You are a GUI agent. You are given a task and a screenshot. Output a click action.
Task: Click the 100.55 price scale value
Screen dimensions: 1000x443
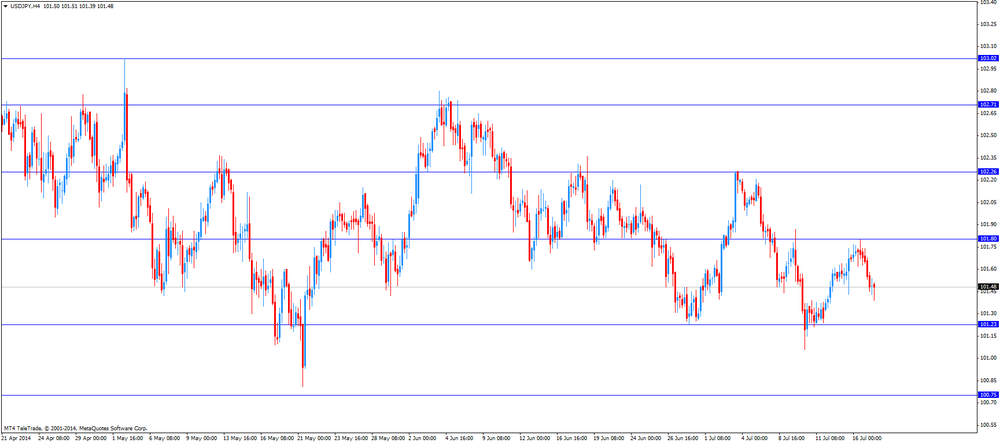988,425
